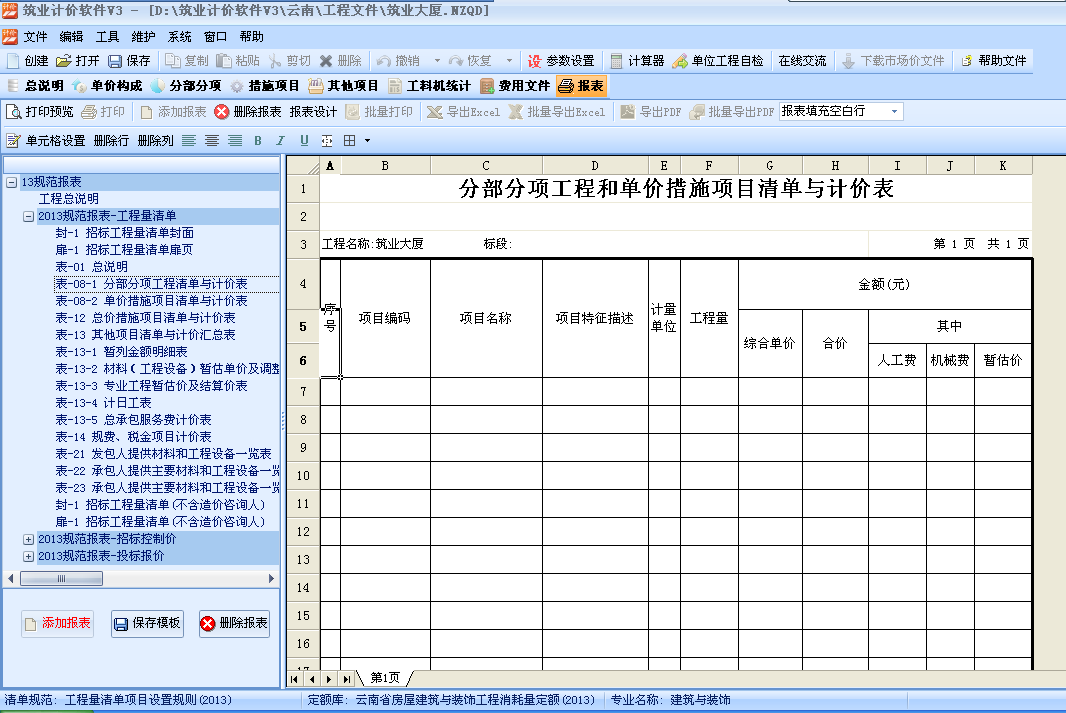Click the 删除 toolbar icon
Screen dimensions: 1066x713
tap(326, 61)
